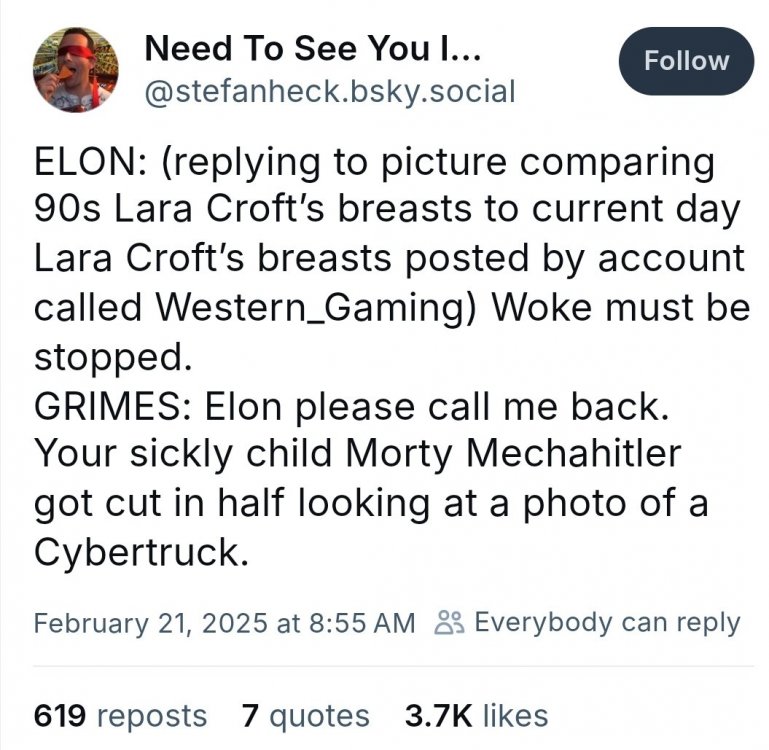The image size is (769, 750).
Task: Click the "Morty Mechahitler" name text
Action: tap(513, 454)
